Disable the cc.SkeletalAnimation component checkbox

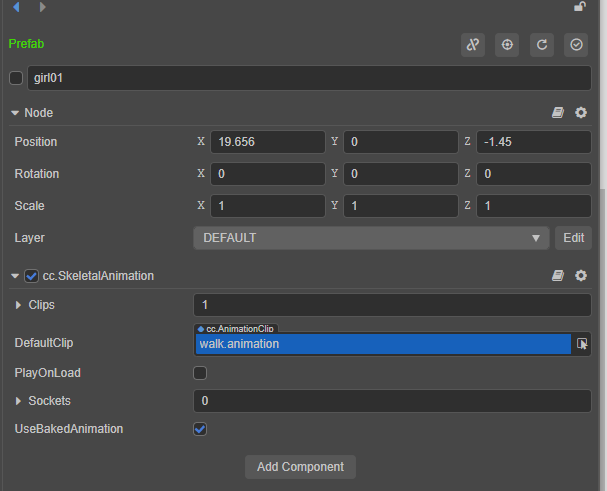coord(32,275)
